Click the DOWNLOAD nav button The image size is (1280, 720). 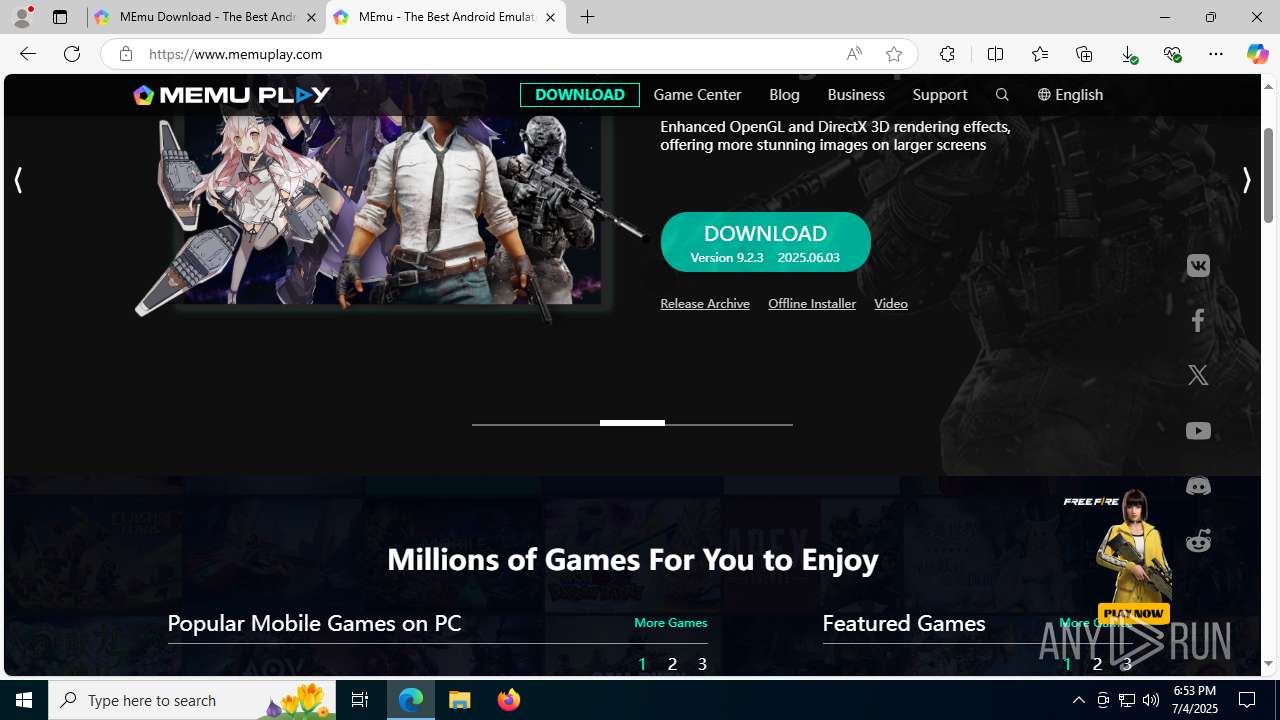[579, 95]
